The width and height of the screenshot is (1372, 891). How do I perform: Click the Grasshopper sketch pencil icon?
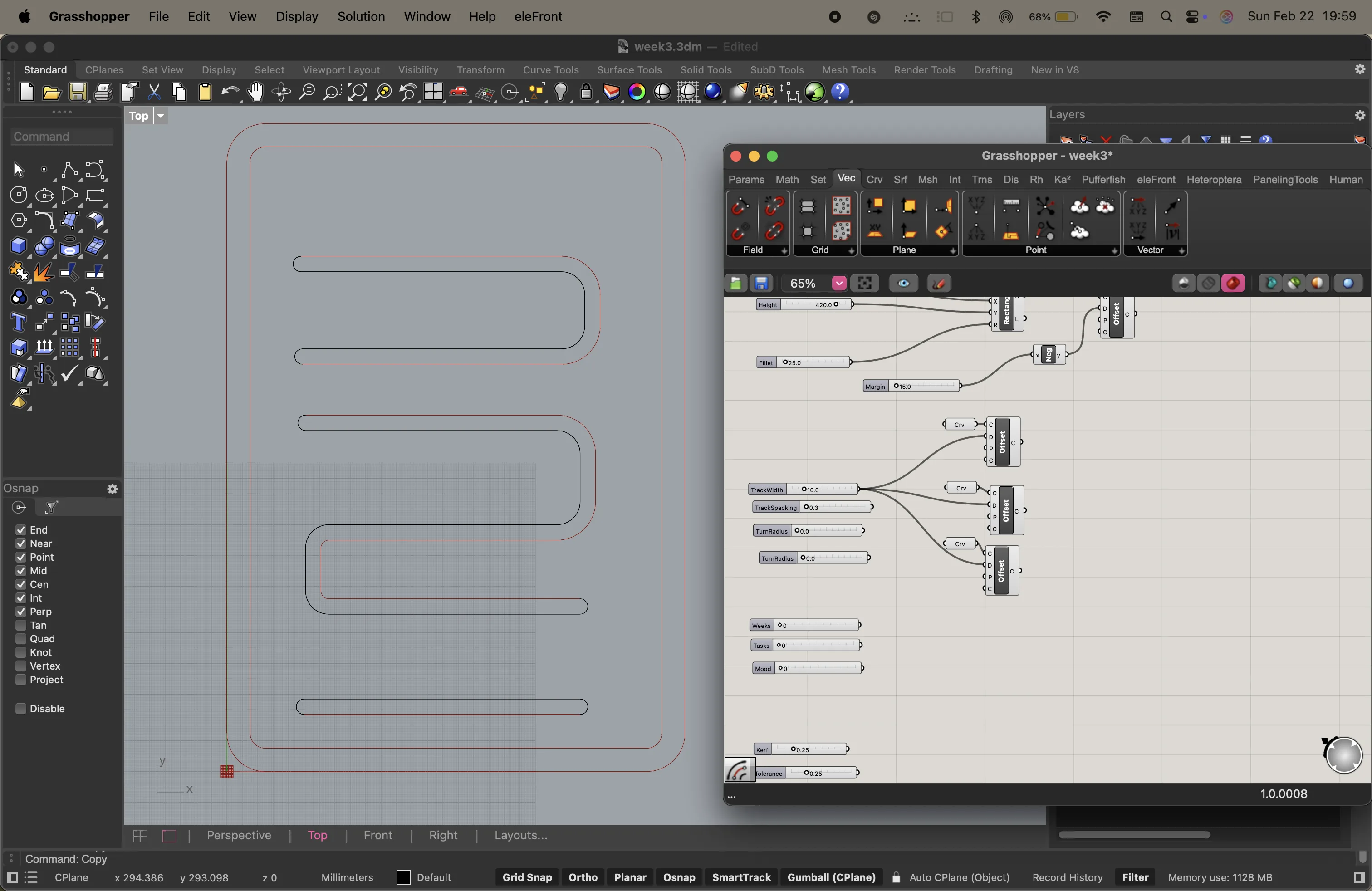939,284
